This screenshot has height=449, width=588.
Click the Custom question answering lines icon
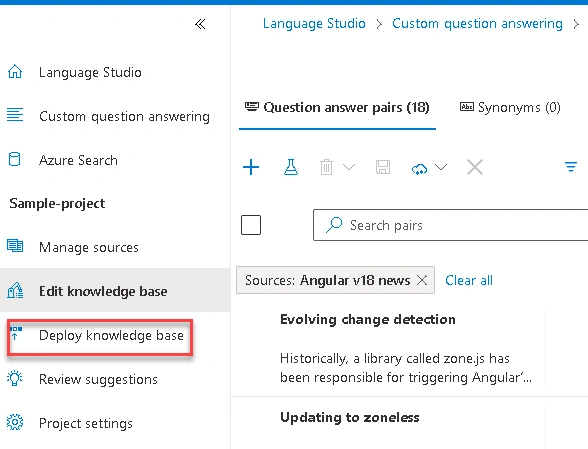tap(15, 115)
